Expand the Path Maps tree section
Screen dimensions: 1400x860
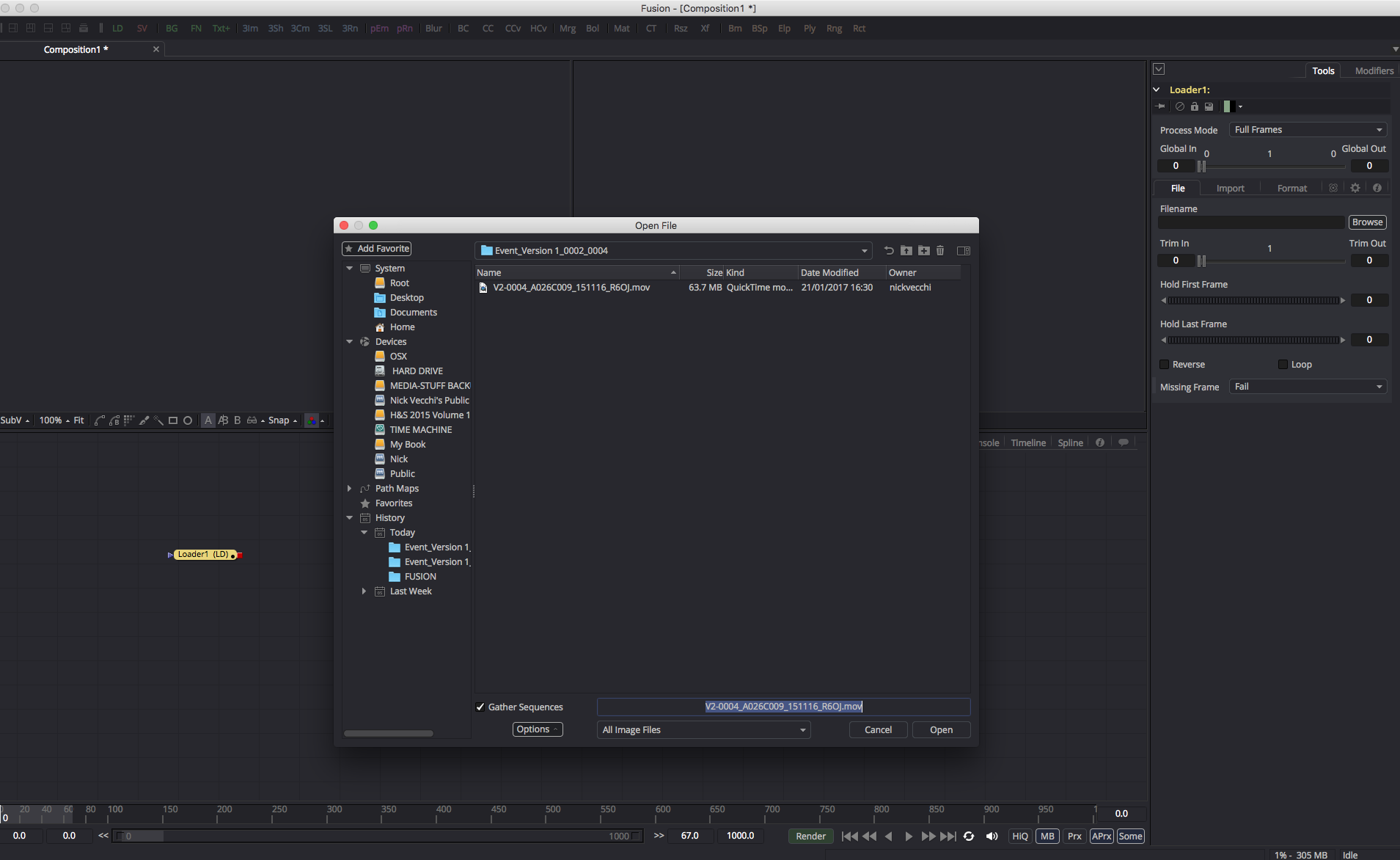[350, 489]
